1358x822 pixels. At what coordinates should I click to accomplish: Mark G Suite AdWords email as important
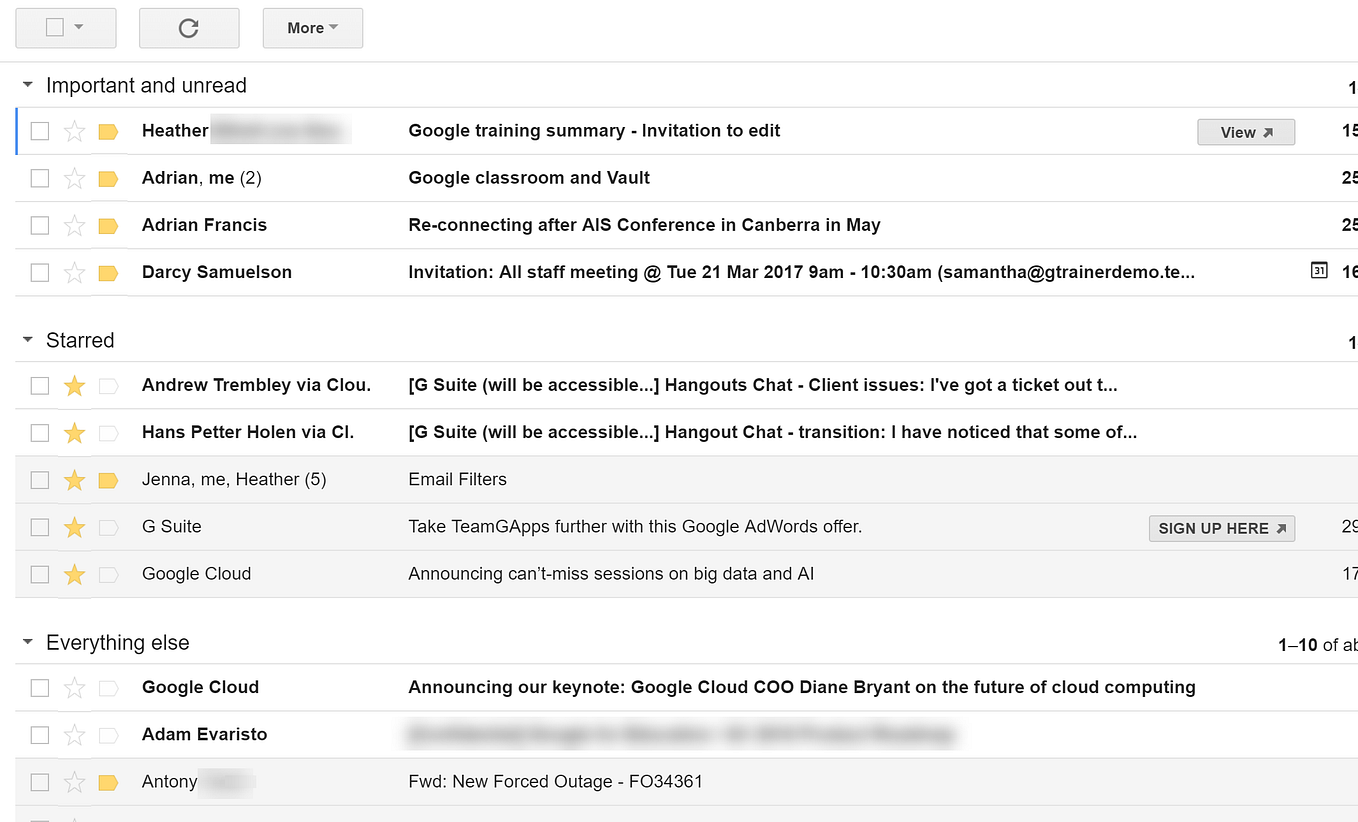[108, 528]
